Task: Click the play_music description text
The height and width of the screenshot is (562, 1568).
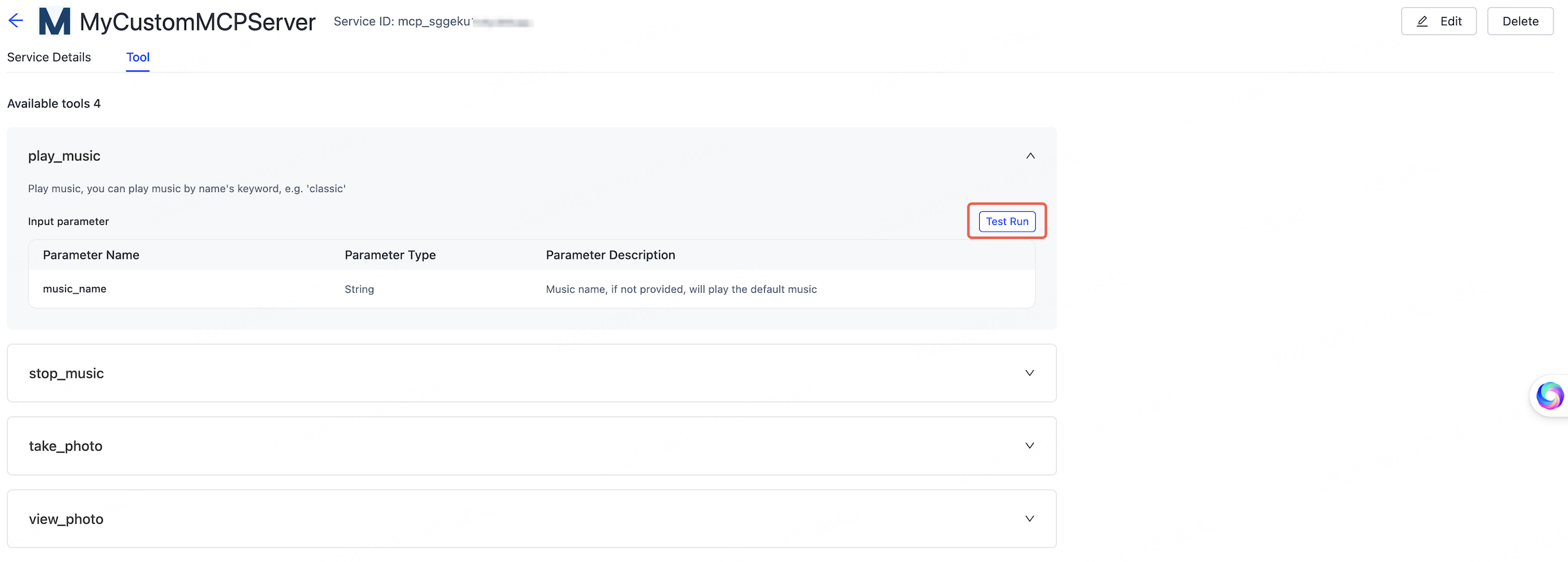Action: coord(187,189)
